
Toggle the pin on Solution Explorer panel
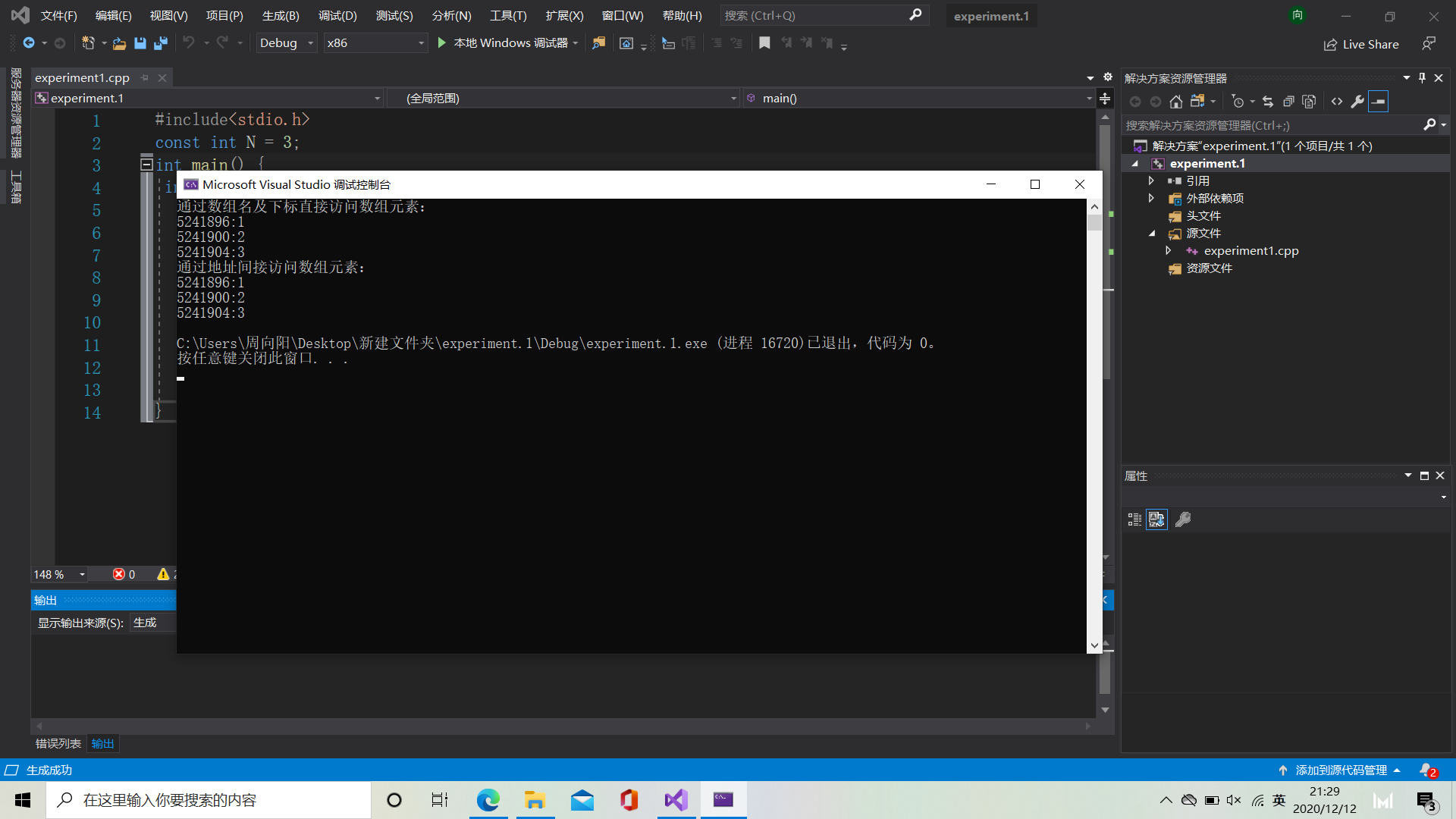(x=1422, y=78)
